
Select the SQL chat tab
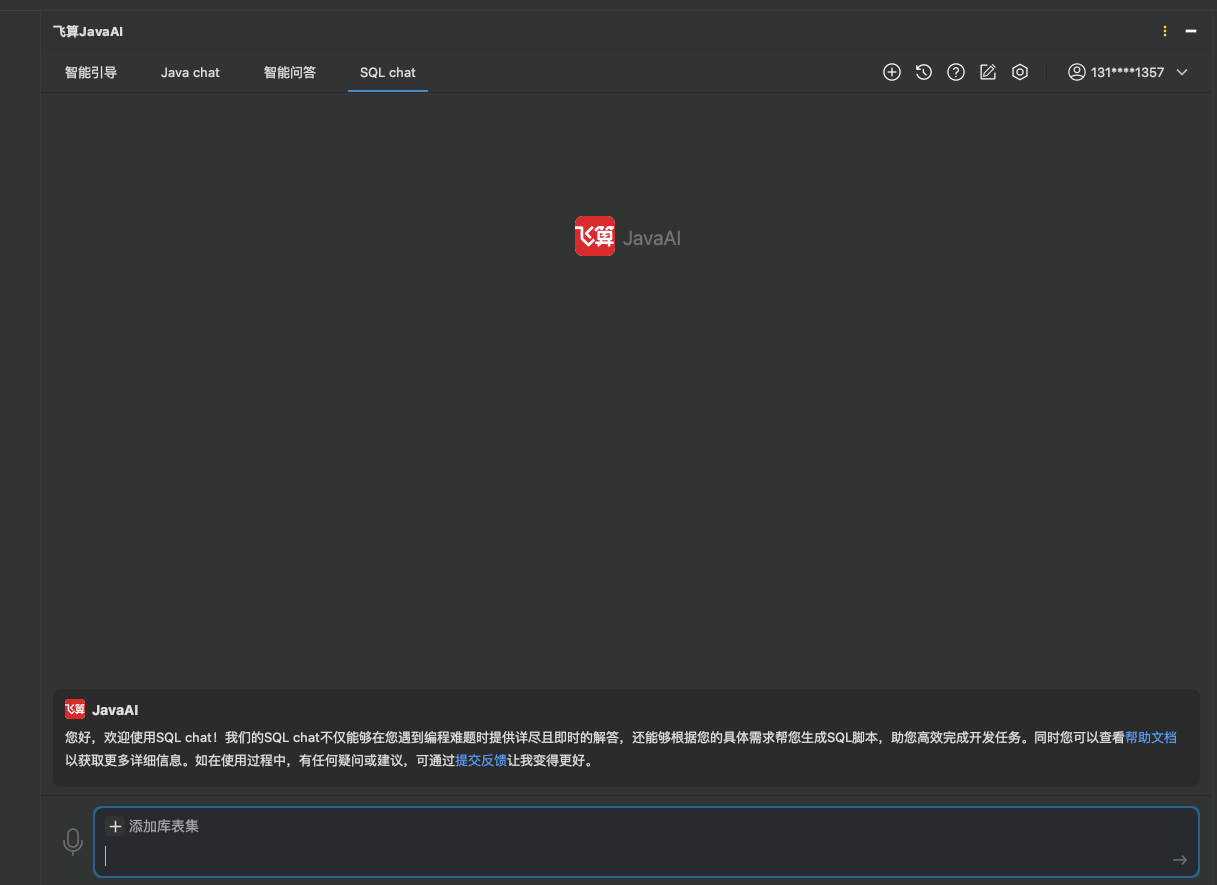coord(388,72)
